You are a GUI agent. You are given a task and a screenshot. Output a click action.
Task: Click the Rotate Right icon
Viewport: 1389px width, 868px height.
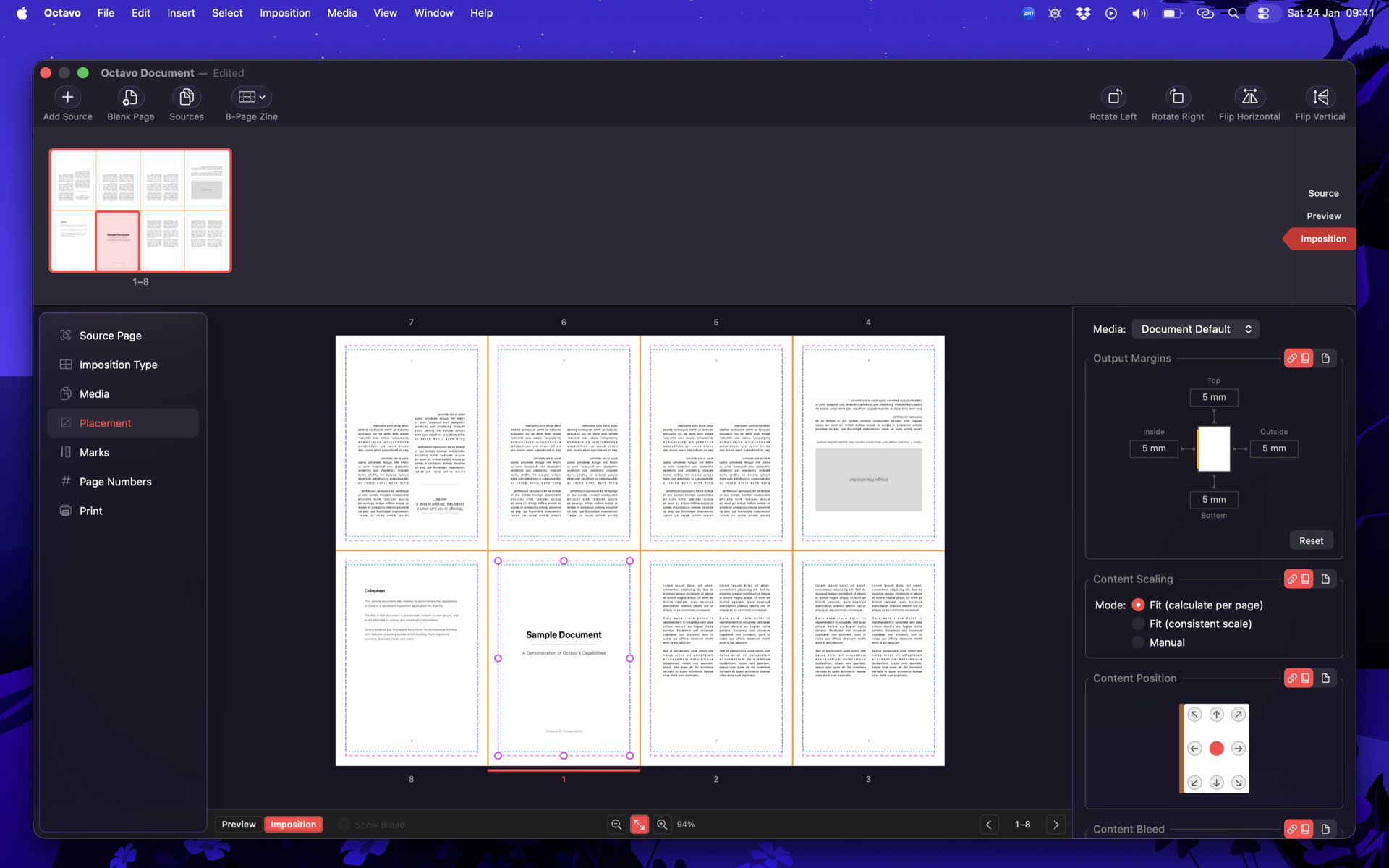[1177, 97]
